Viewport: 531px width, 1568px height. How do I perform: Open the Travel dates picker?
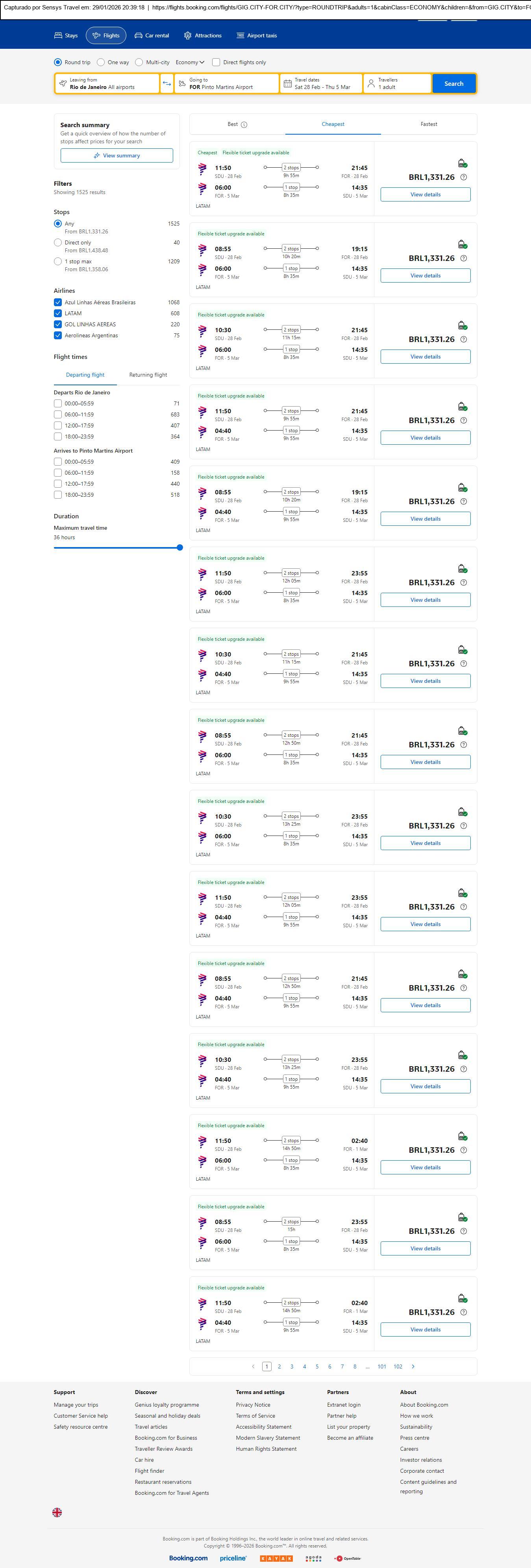[321, 83]
